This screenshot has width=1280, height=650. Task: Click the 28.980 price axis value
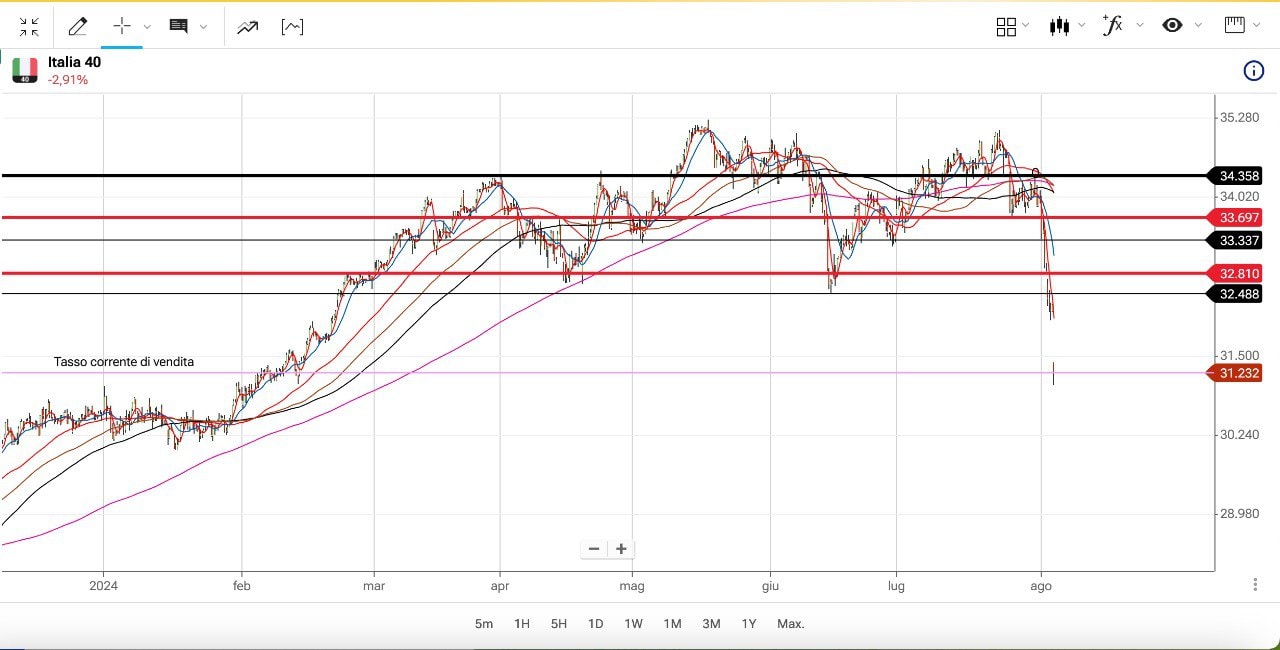click(x=1239, y=514)
